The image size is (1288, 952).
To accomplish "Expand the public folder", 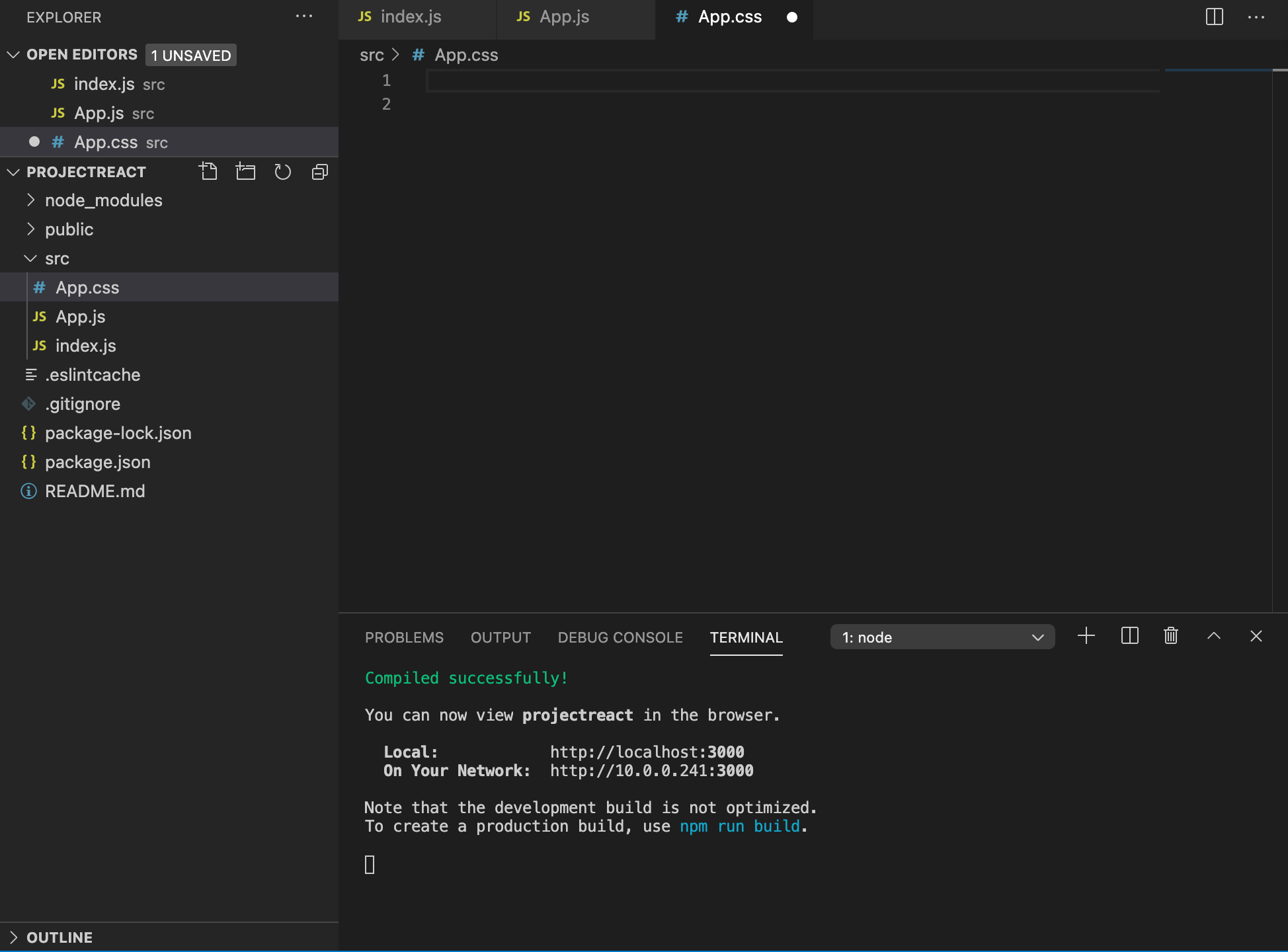I will [x=30, y=229].
